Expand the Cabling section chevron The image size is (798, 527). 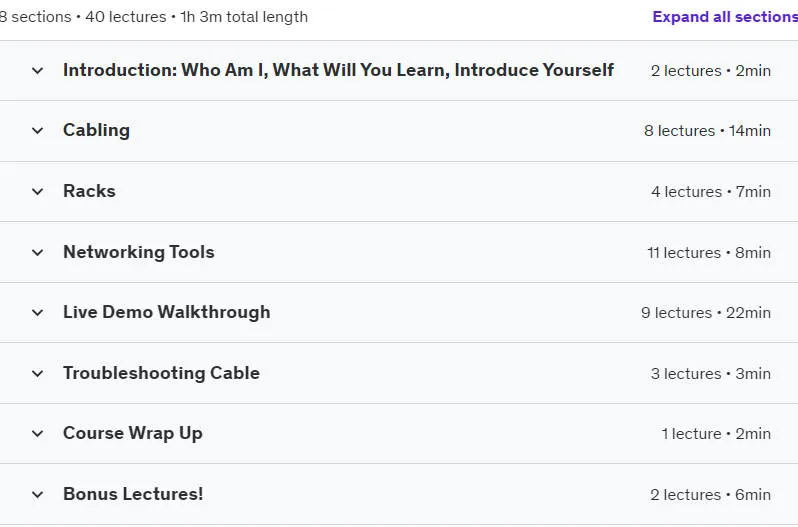click(38, 131)
